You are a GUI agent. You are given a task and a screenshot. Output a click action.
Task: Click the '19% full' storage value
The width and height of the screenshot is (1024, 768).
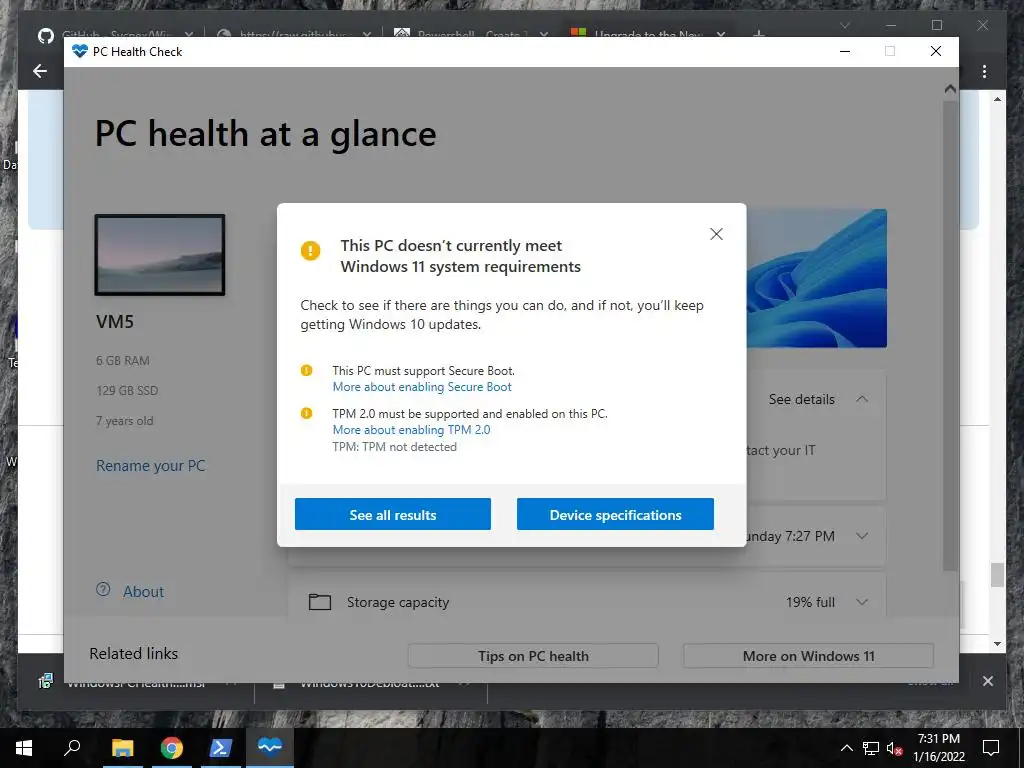click(x=810, y=602)
